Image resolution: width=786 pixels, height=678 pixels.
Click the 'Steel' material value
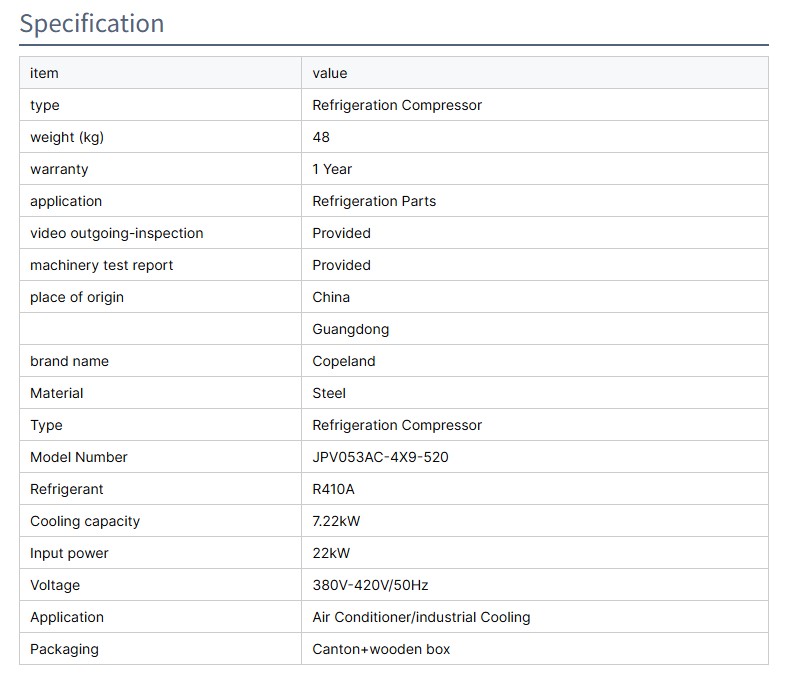(329, 393)
